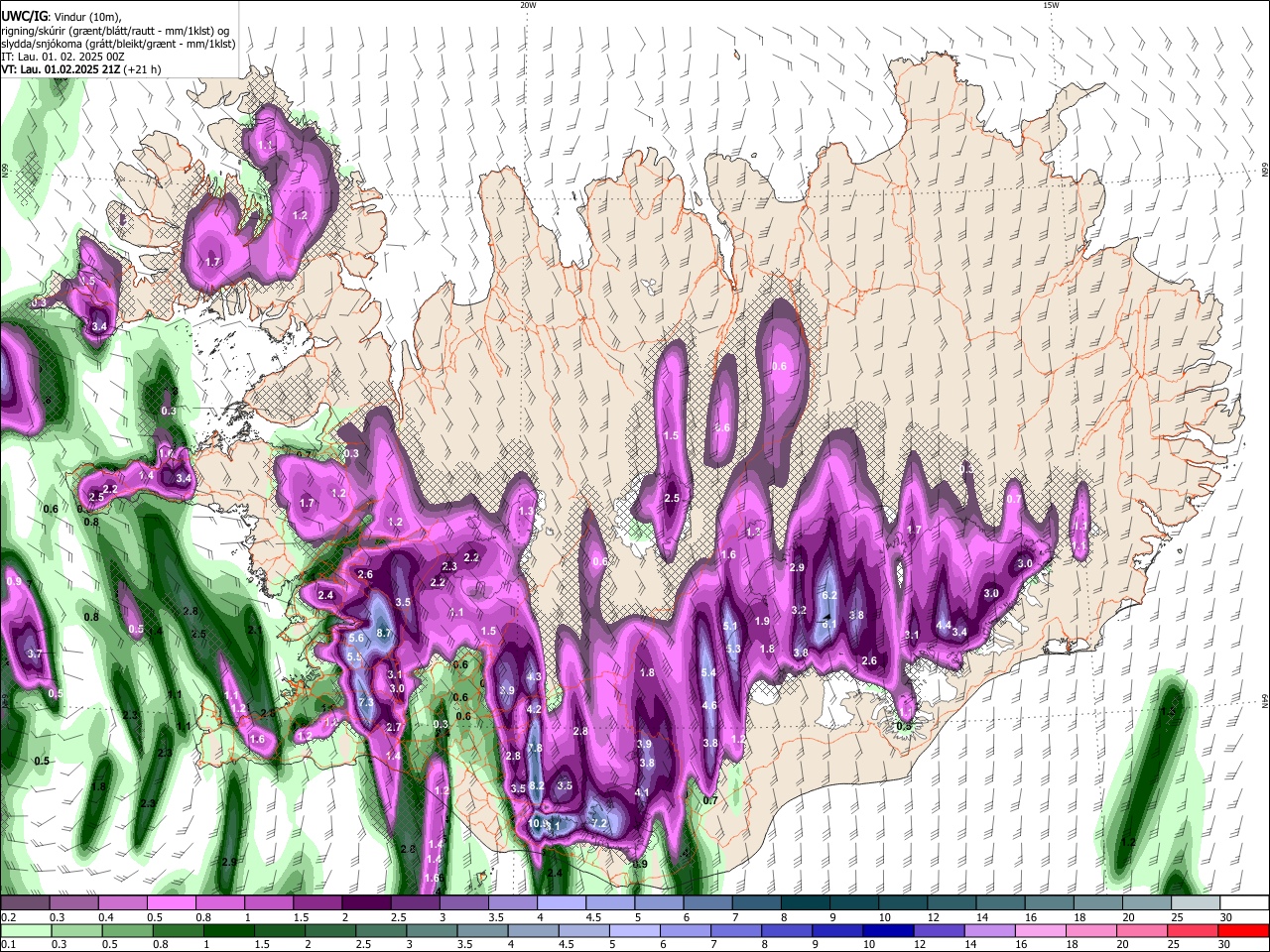Click the '6.2' precipitation value on the map
The image size is (1270, 952).
pos(830,595)
